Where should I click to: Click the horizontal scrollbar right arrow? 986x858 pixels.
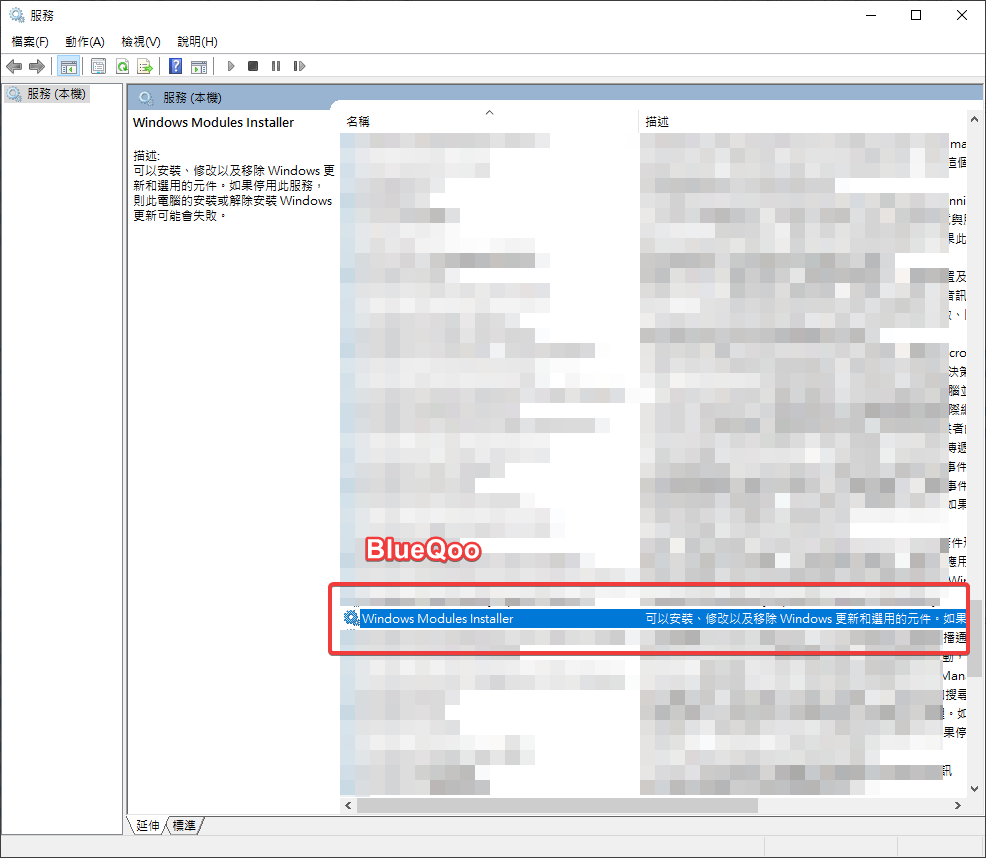(957, 805)
